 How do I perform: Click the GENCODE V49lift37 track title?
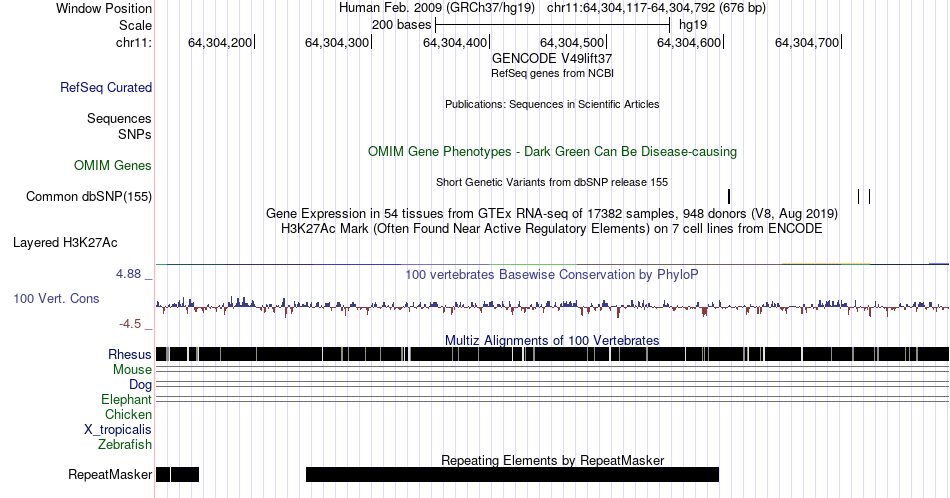[552, 59]
